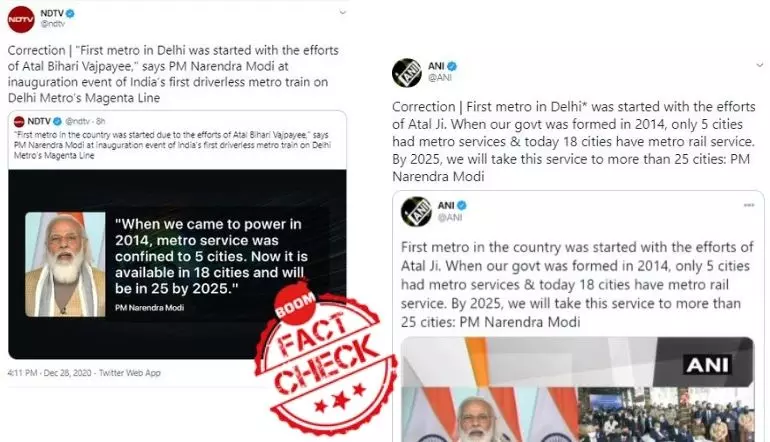Screen dimensions: 770x442
Task: Click the BOOM Fact Check stamp
Action: (x=326, y=357)
